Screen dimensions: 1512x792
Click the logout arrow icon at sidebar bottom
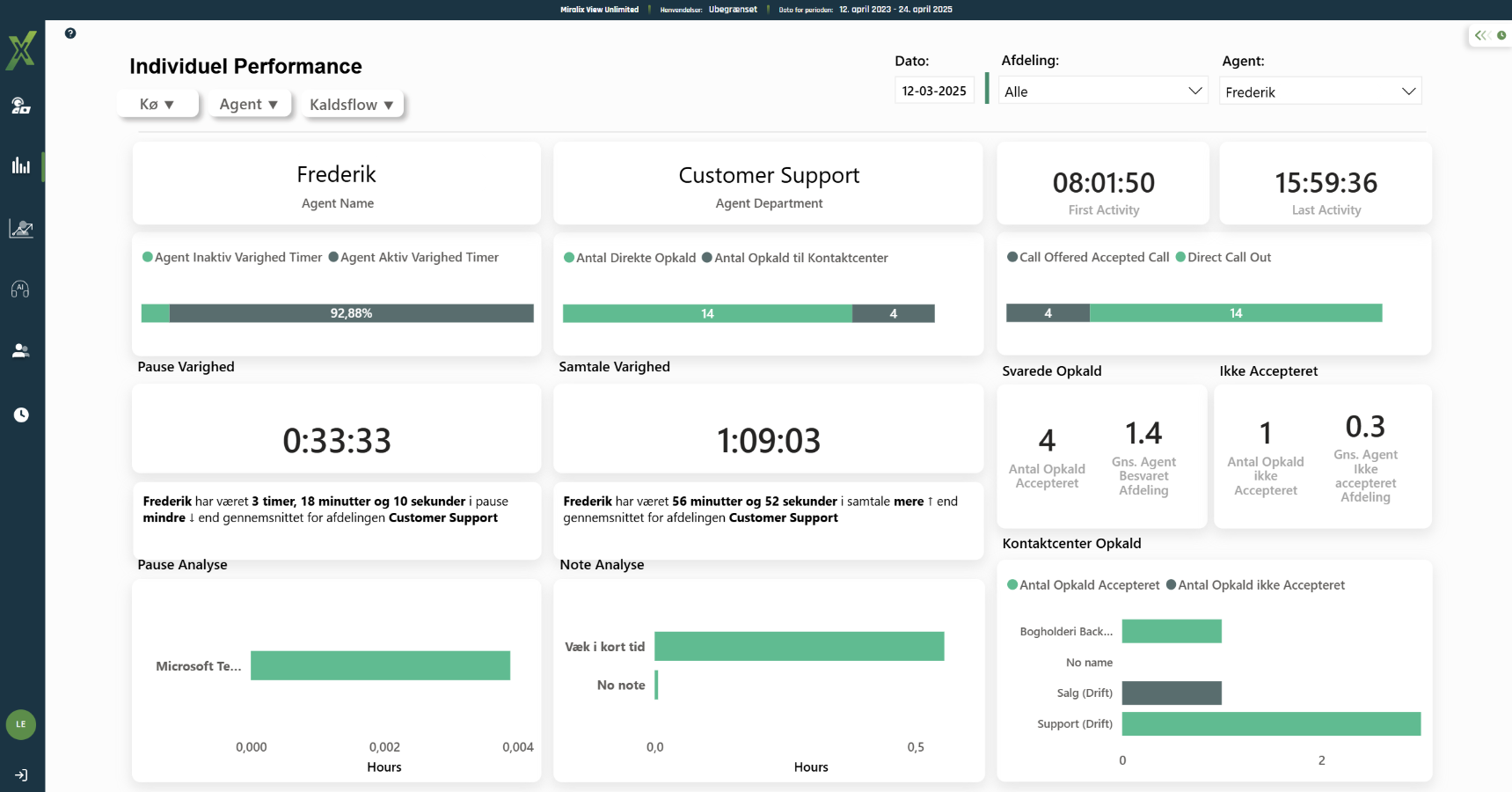coord(21,775)
